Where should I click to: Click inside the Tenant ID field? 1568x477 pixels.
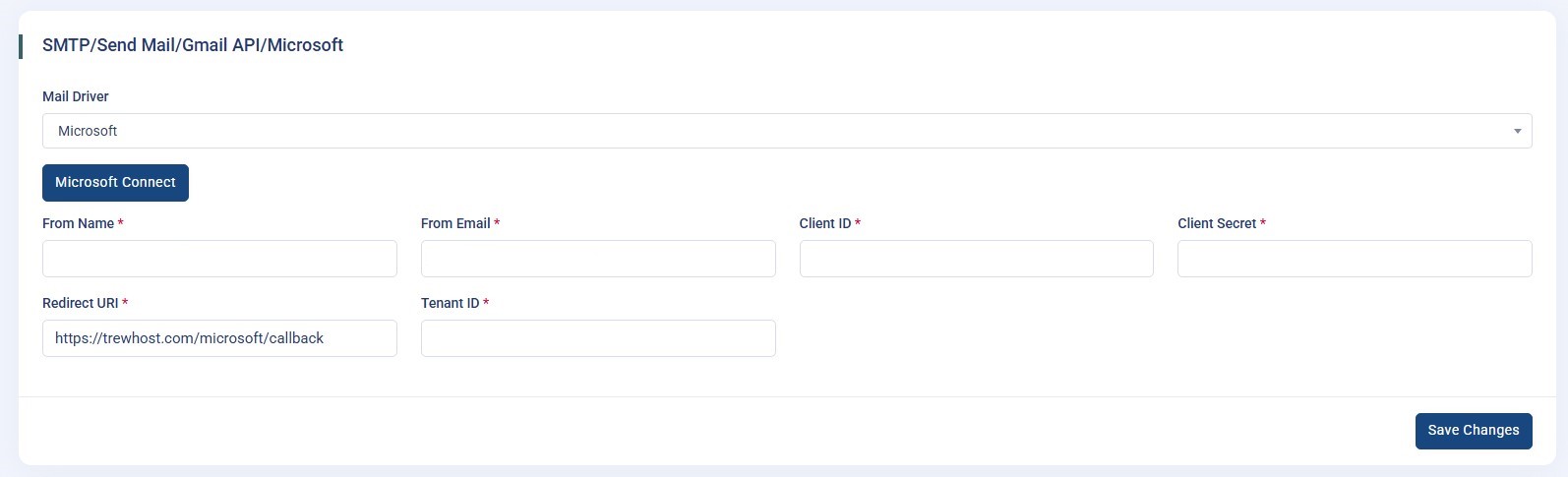598,338
